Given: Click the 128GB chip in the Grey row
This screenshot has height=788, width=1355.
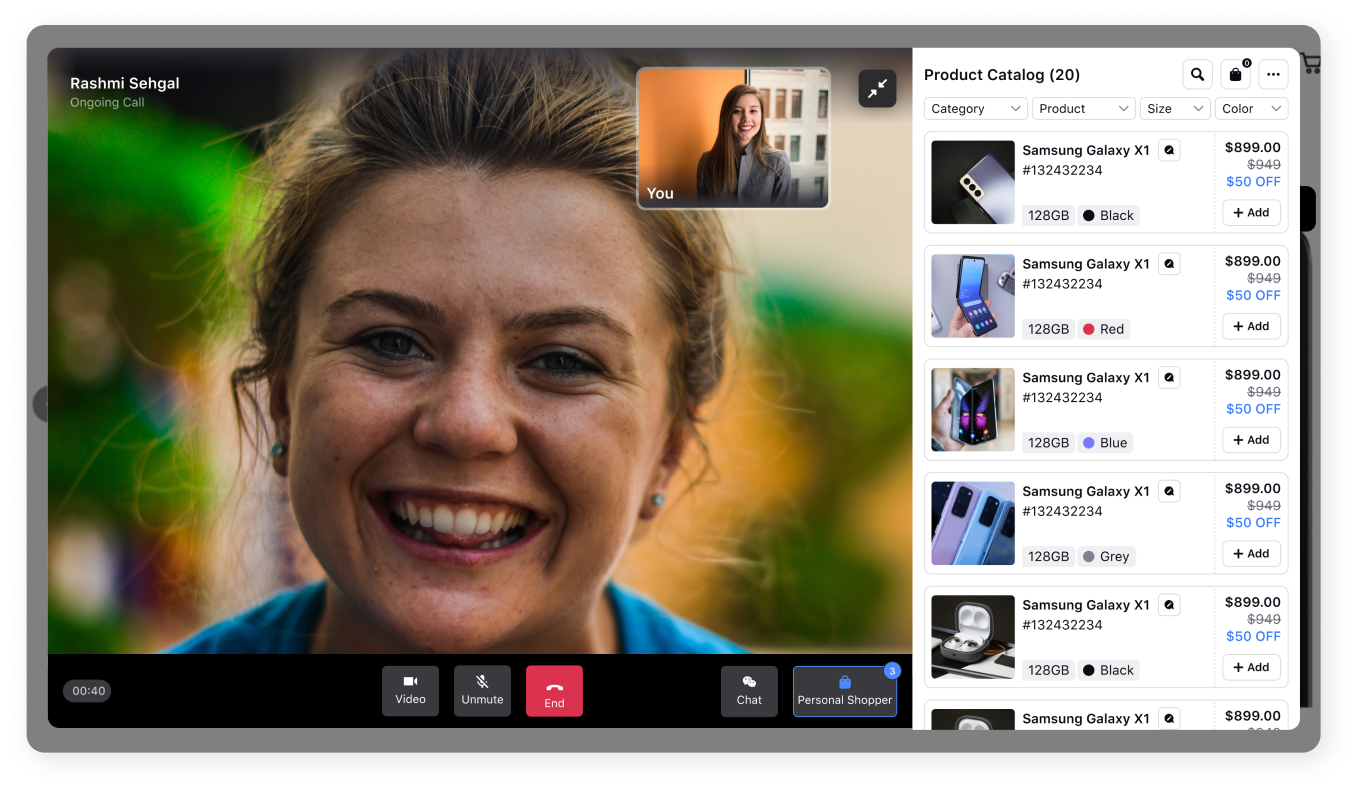Looking at the screenshot, I should pos(1048,557).
